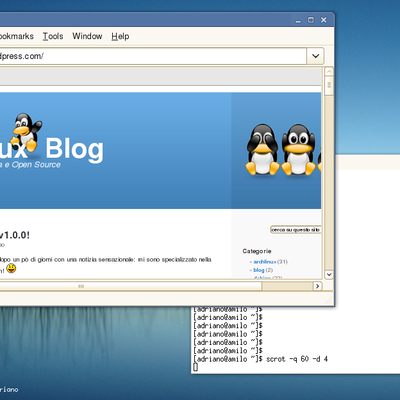400x400 pixels.
Task: Click the wide-eyed penguin image
Action: pyautogui.click(x=298, y=150)
